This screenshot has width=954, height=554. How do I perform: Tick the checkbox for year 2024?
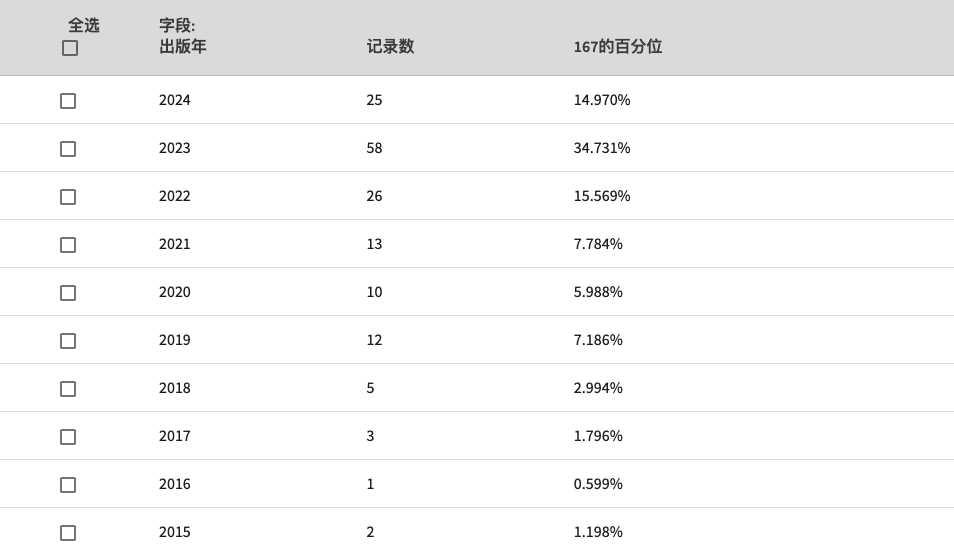coord(68,101)
